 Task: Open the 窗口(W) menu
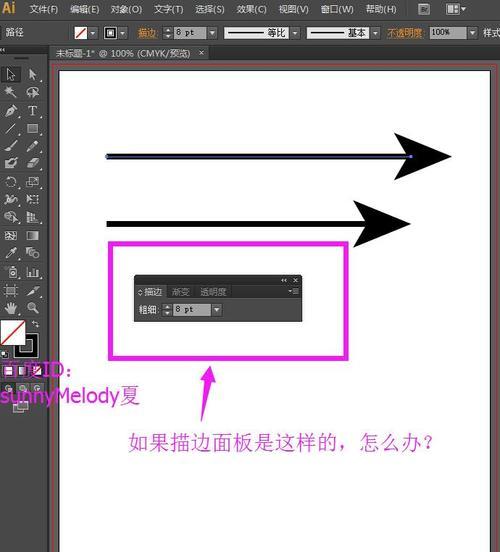pos(337,9)
